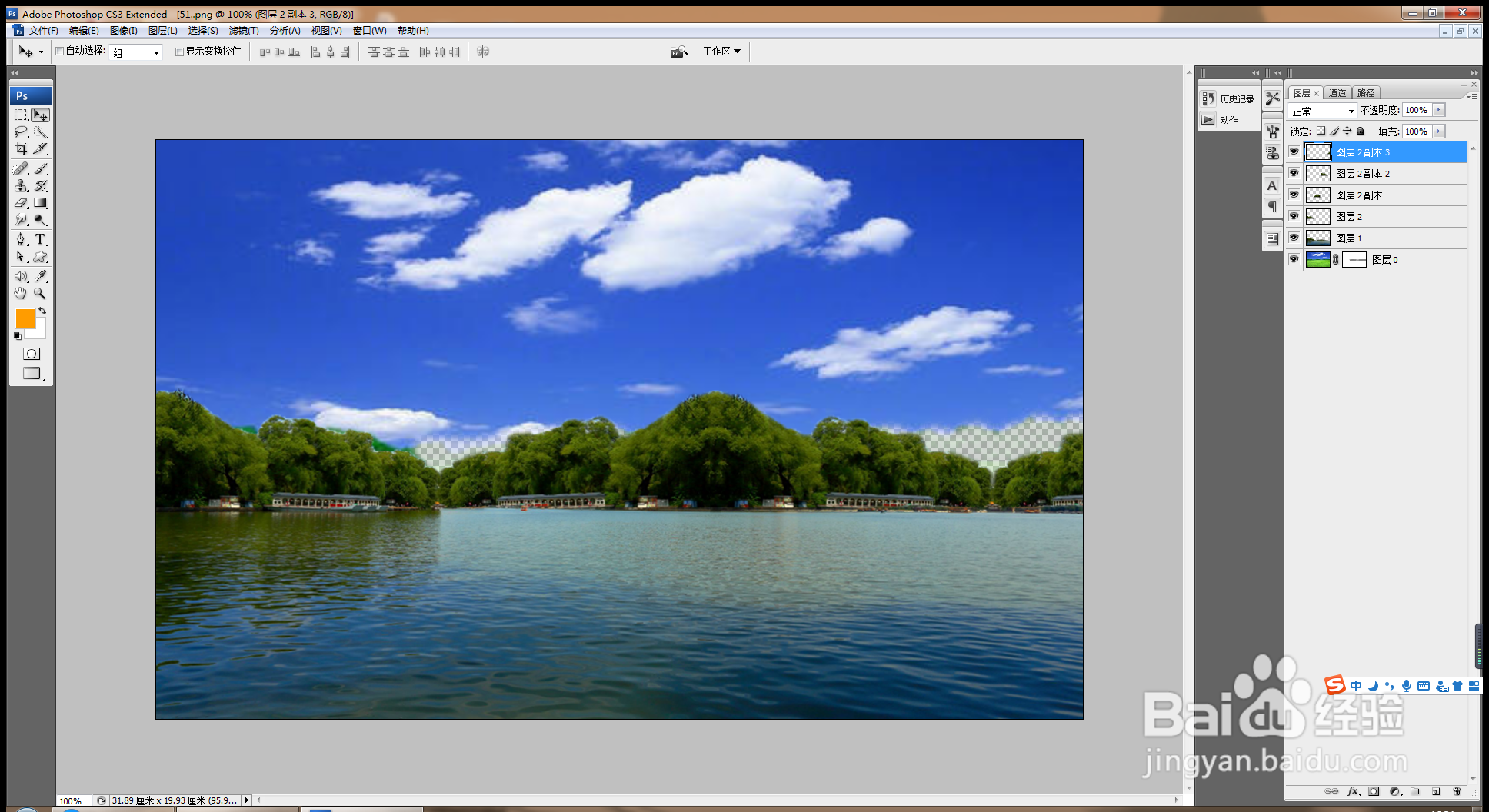Image resolution: width=1489 pixels, height=812 pixels.
Task: Collapse the toolbox to single column
Action: [14, 73]
